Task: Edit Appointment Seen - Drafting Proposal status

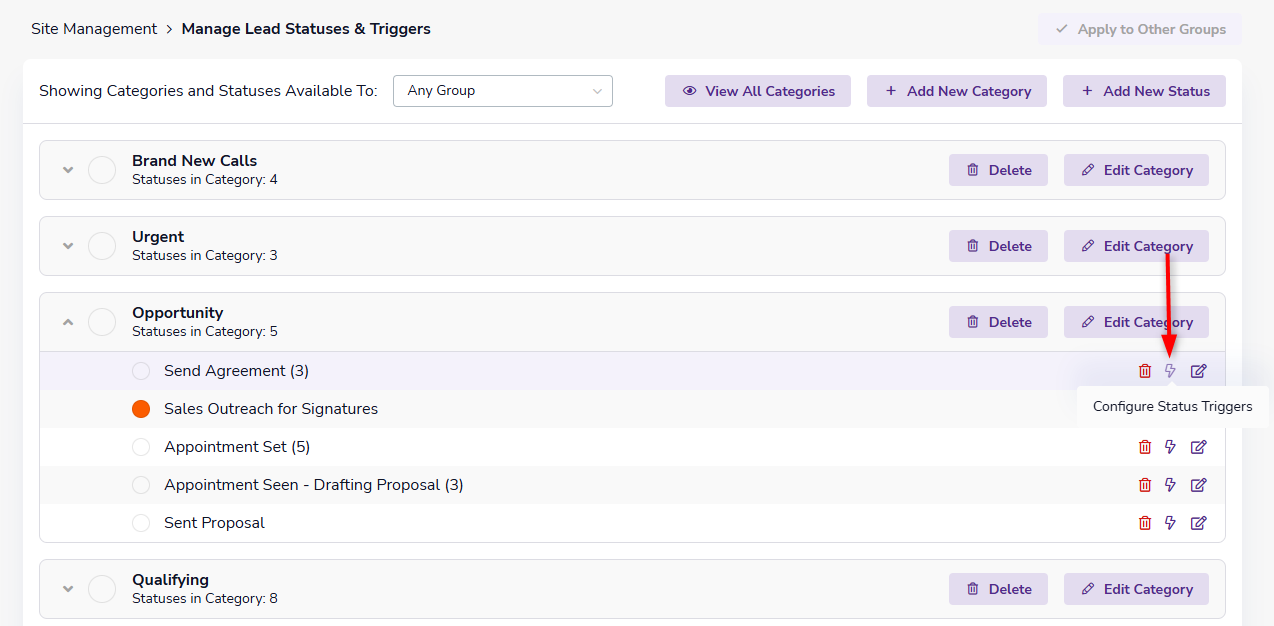Action: (1198, 485)
